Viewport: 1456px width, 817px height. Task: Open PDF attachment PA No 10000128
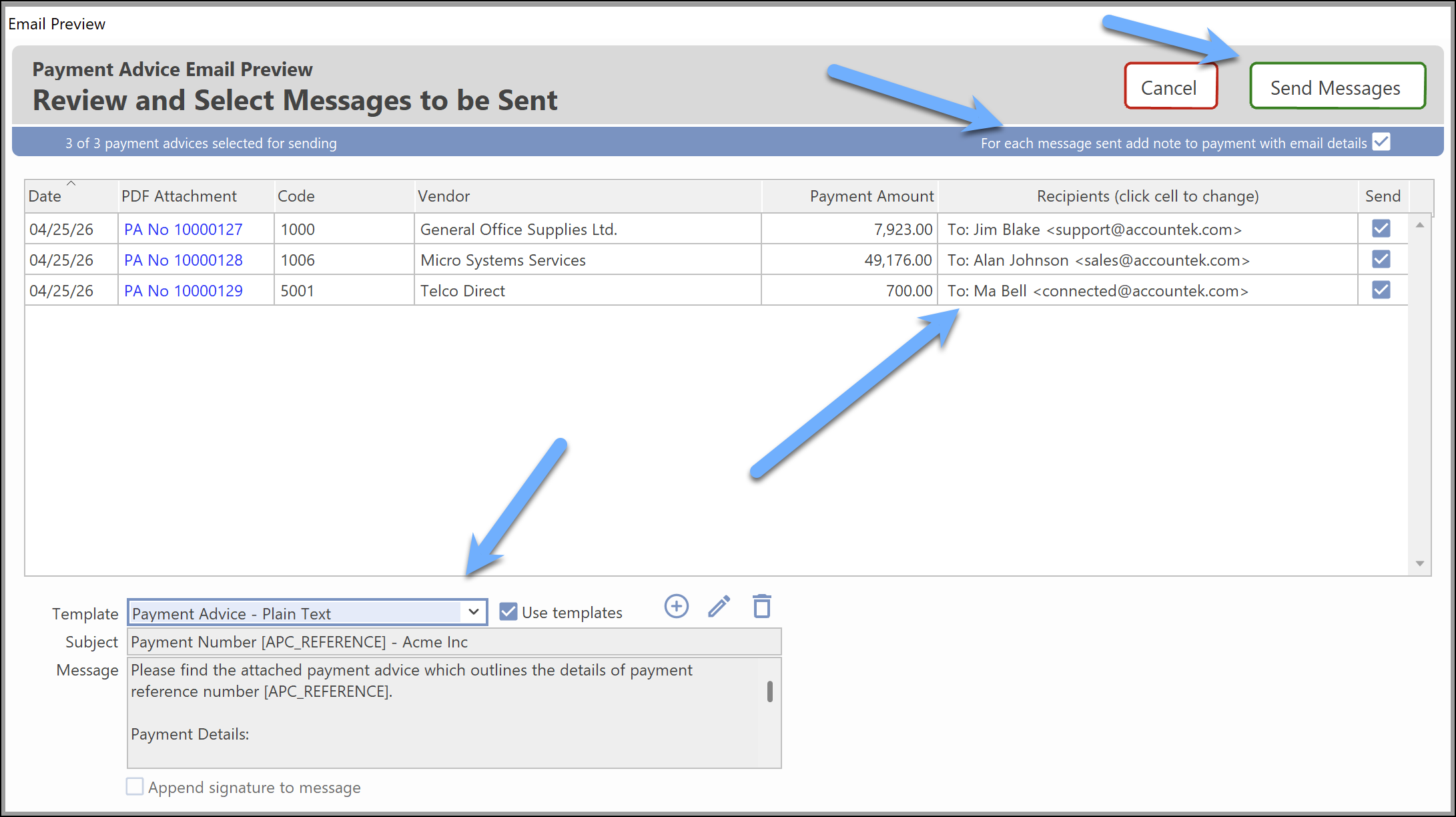pos(184,260)
